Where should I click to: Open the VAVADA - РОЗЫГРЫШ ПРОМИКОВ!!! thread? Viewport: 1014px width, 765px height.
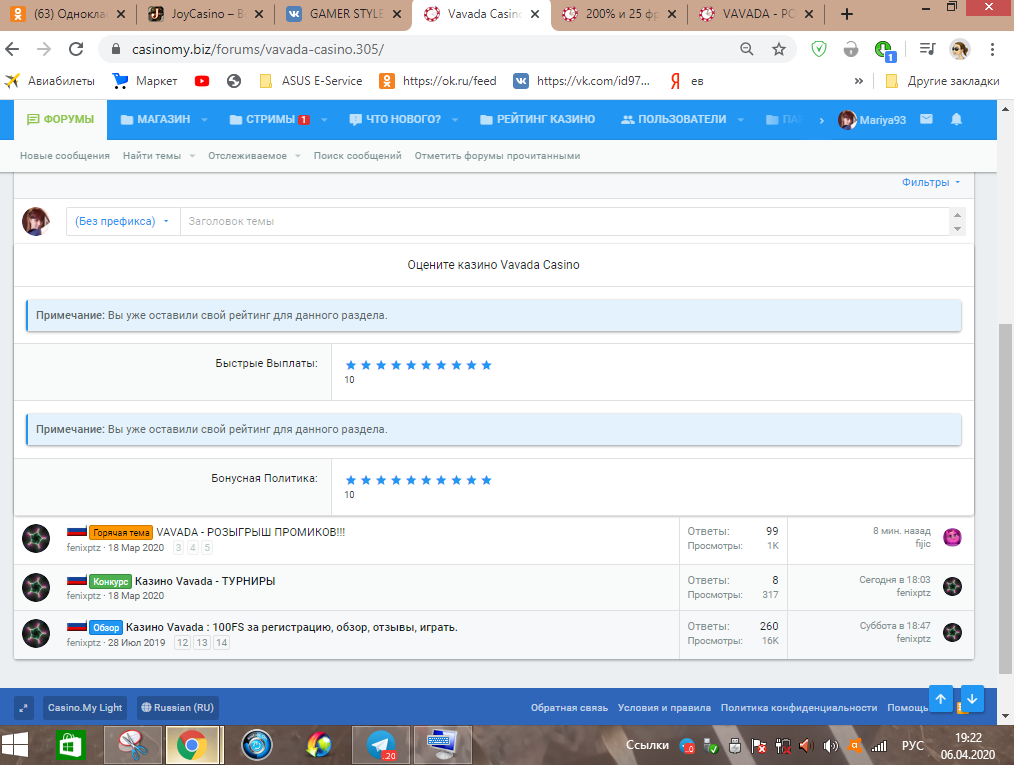point(251,532)
